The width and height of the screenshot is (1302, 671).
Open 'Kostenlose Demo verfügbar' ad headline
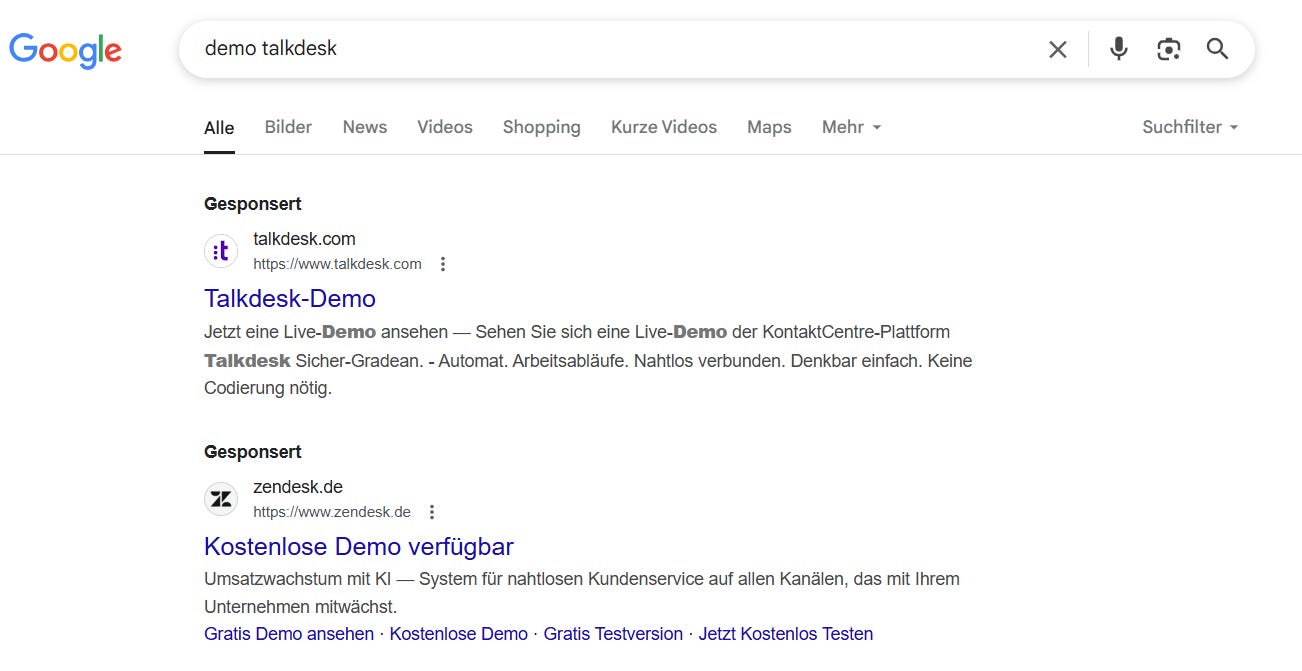tap(359, 546)
